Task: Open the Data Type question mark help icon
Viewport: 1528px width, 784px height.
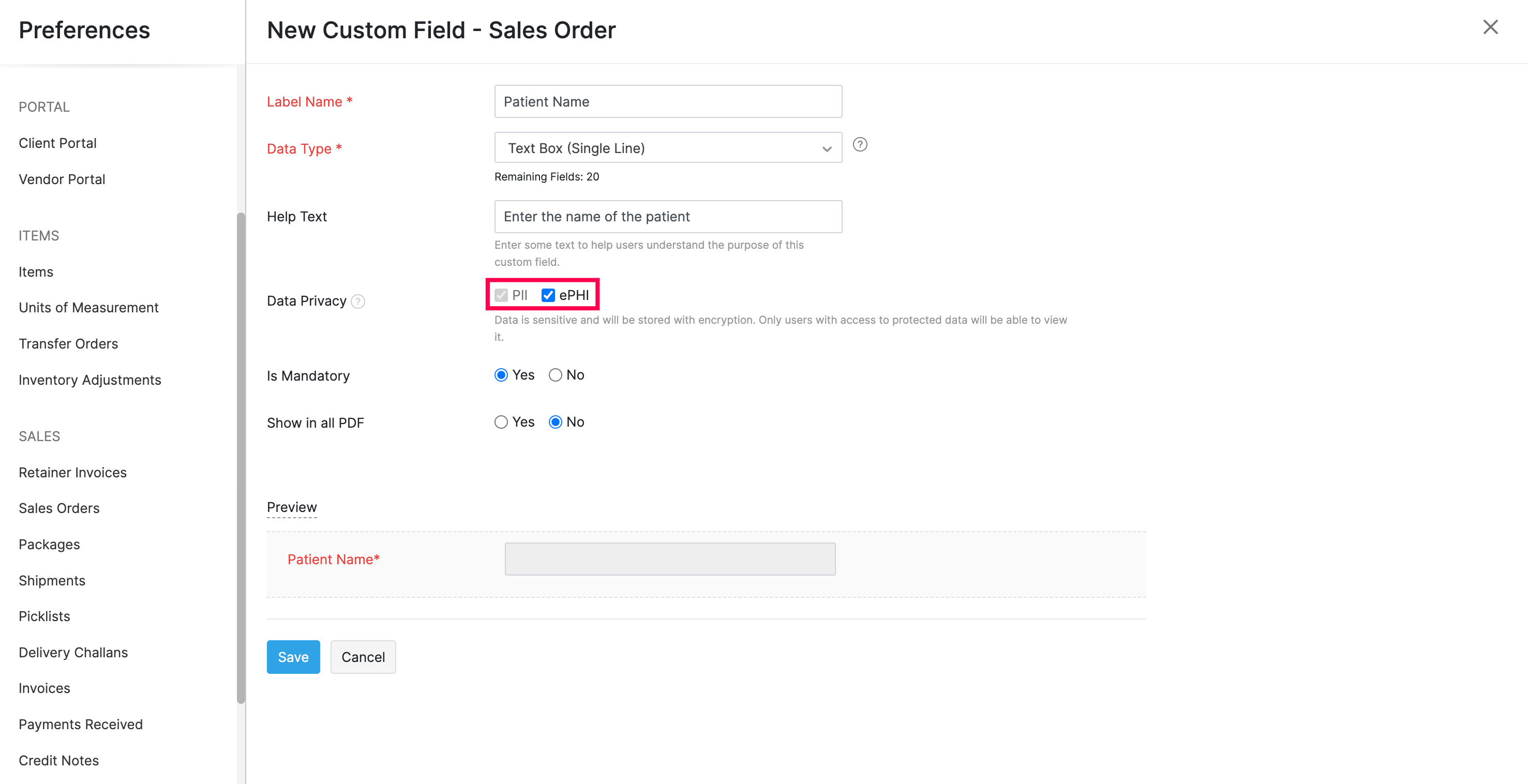Action: [x=859, y=147]
